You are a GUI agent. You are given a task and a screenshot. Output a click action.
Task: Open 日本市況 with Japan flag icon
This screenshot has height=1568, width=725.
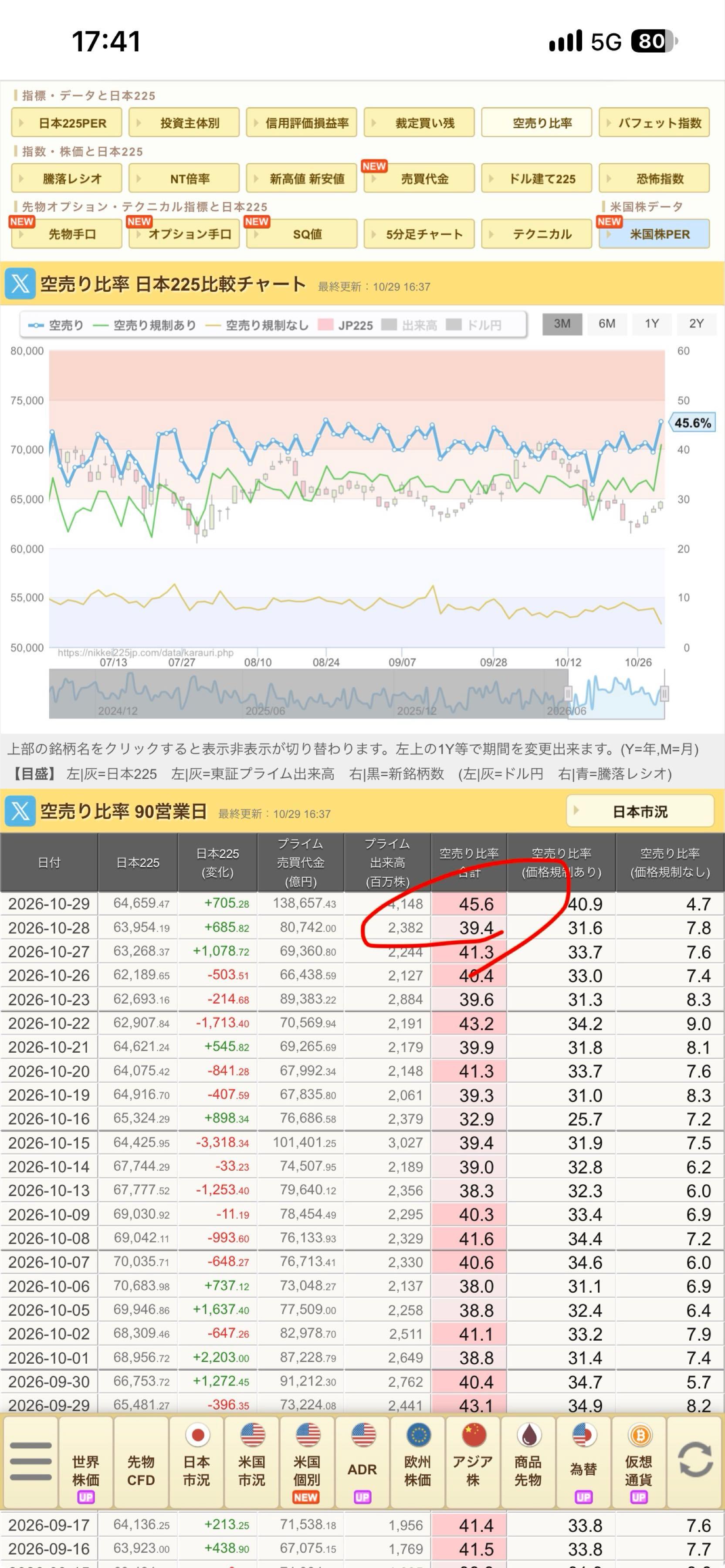[x=196, y=1461]
